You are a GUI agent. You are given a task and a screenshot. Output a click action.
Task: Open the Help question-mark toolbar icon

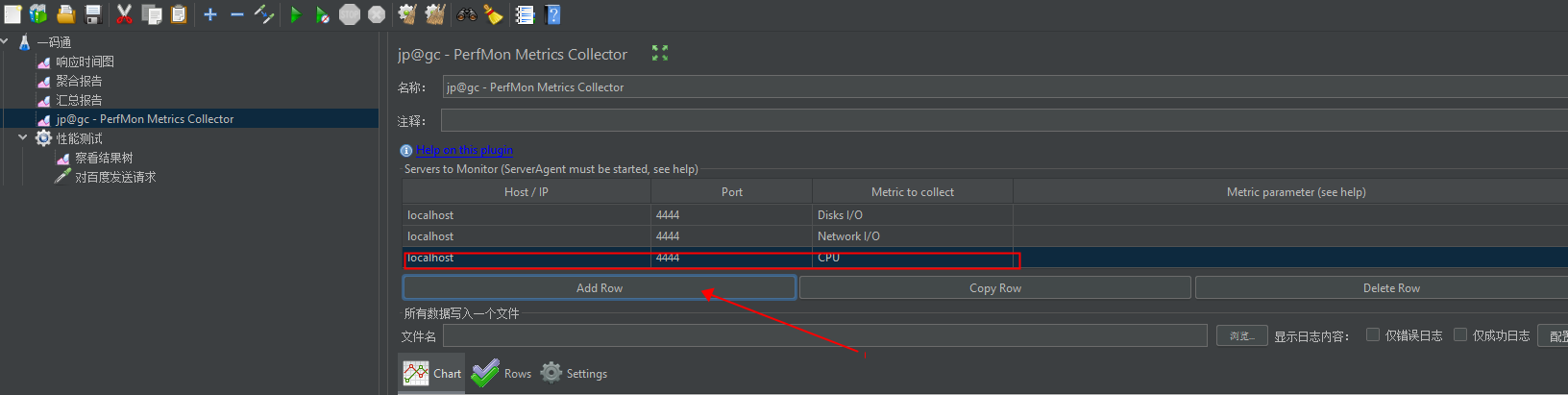(552, 14)
